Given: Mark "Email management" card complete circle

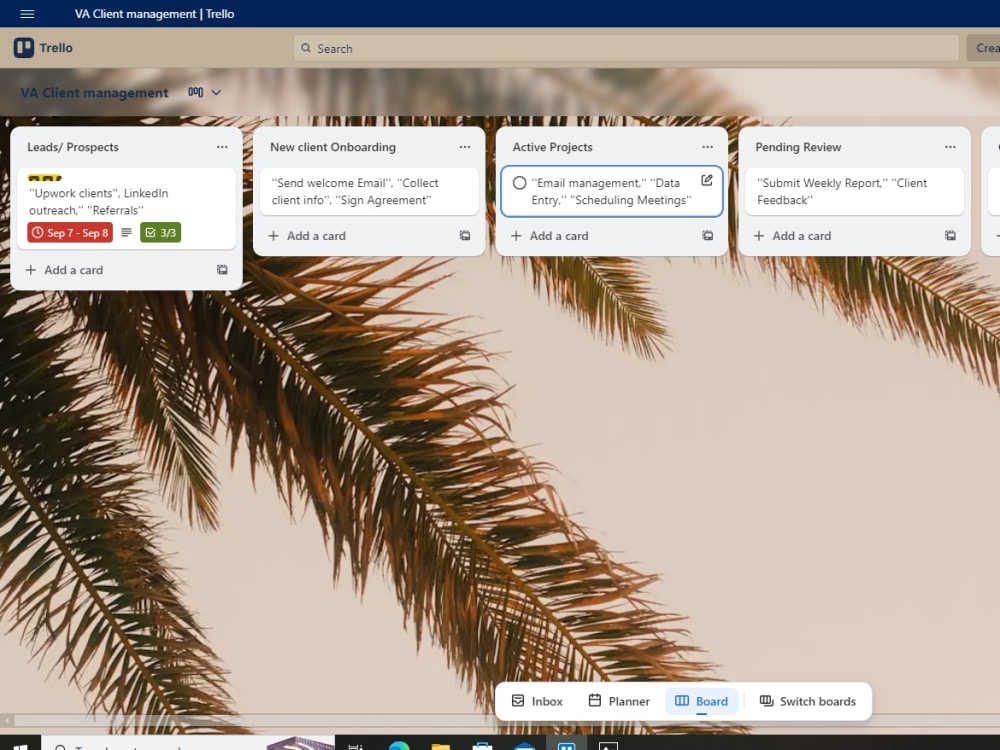Looking at the screenshot, I should [520, 183].
